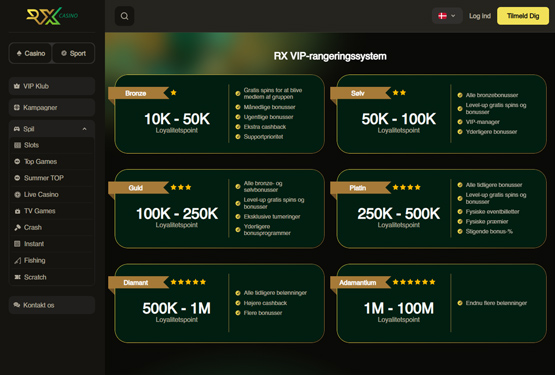Click the single star beside Bronze

click(173, 92)
